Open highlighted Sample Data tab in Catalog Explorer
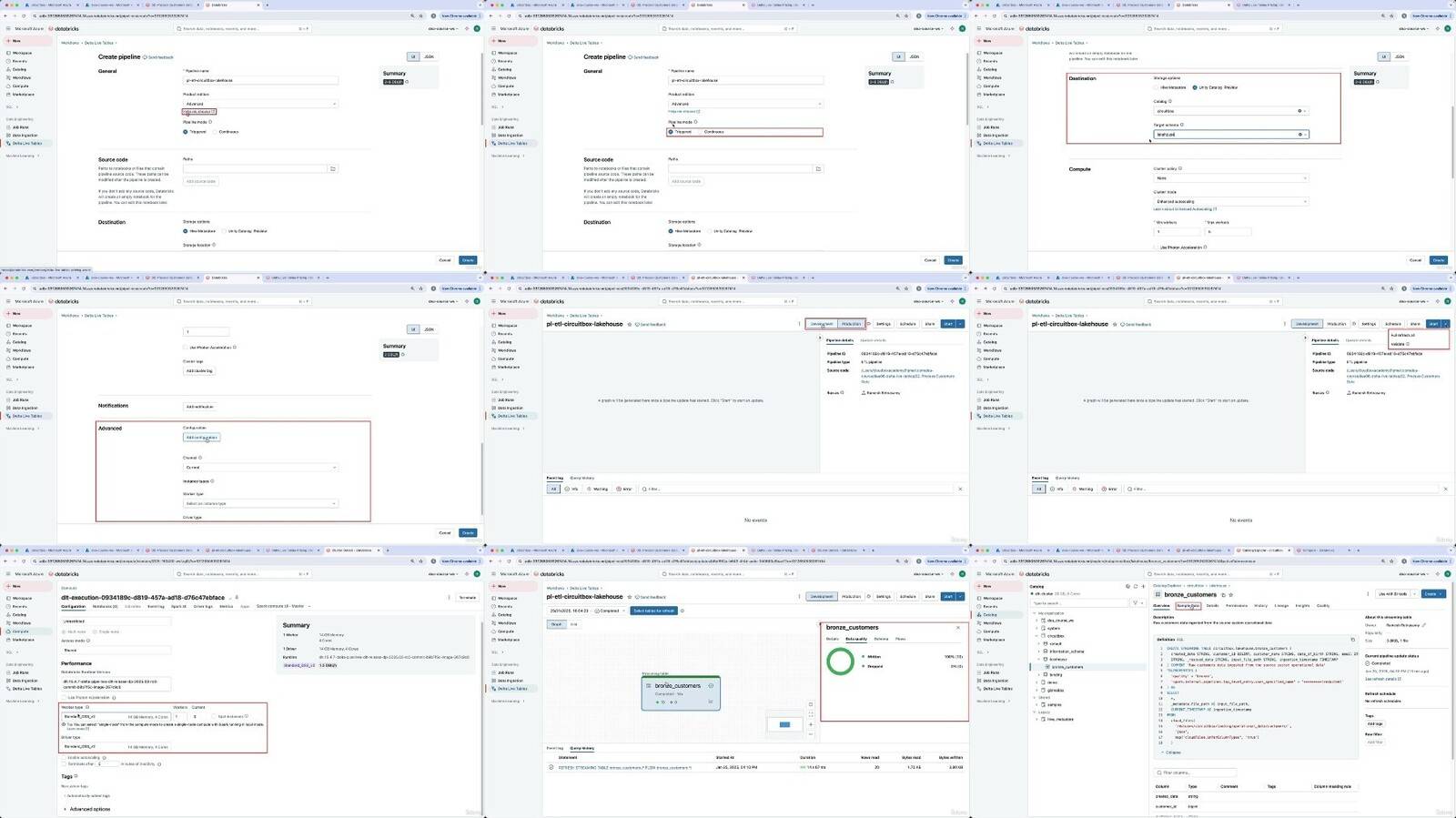Screen dimensions: 1456x818 click(1188, 605)
